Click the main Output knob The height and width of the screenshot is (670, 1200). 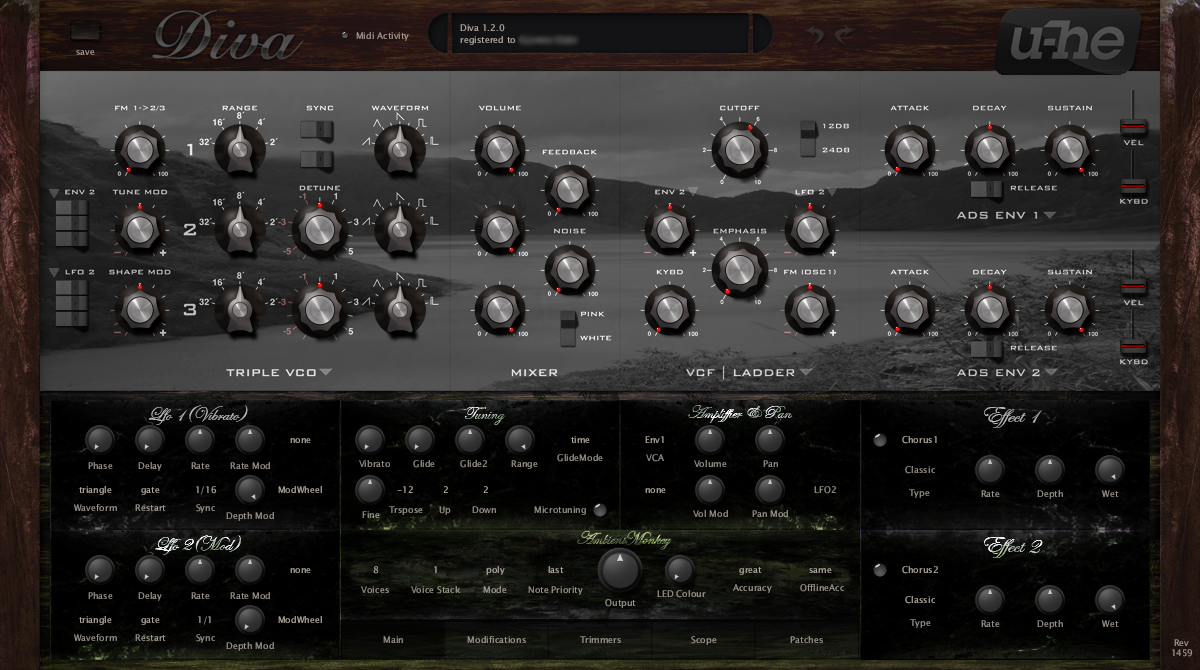pyautogui.click(x=620, y=570)
